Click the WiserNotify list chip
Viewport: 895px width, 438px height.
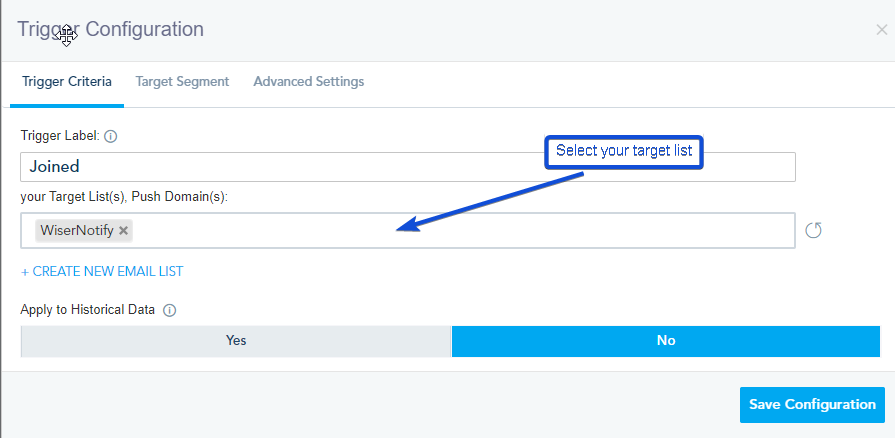pos(84,231)
